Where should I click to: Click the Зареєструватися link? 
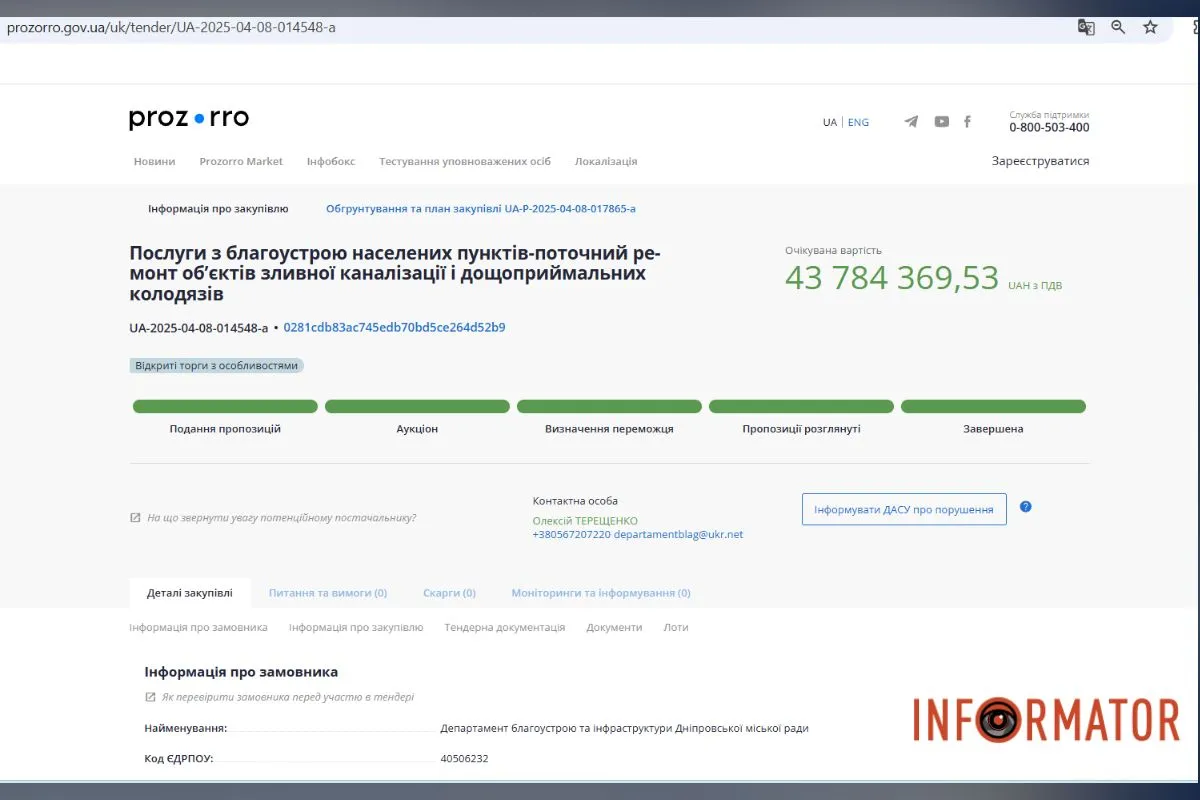1040,161
